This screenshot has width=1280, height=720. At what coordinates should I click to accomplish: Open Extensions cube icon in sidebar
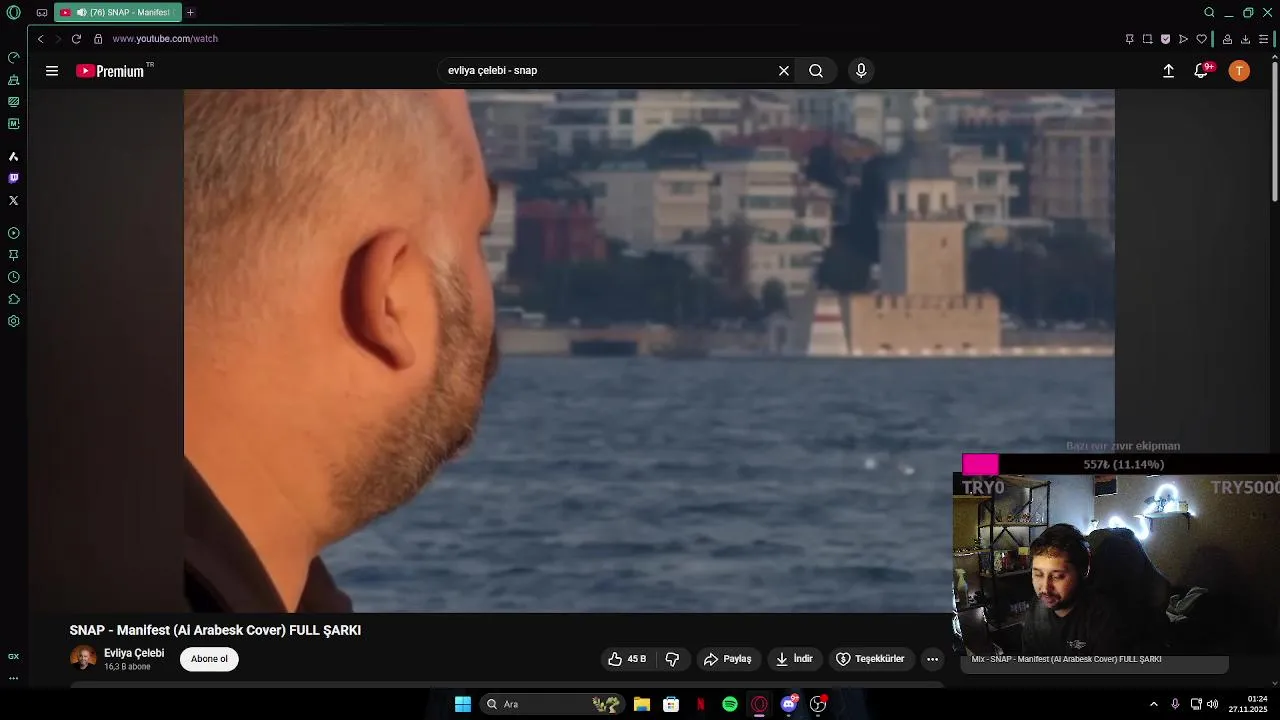click(x=13, y=299)
